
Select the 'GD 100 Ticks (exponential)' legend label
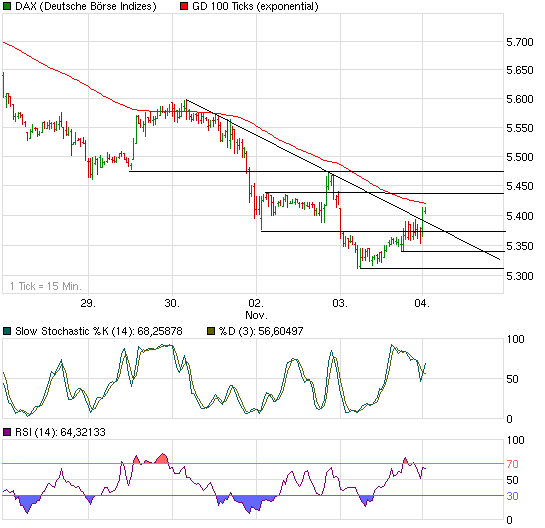click(x=255, y=6)
